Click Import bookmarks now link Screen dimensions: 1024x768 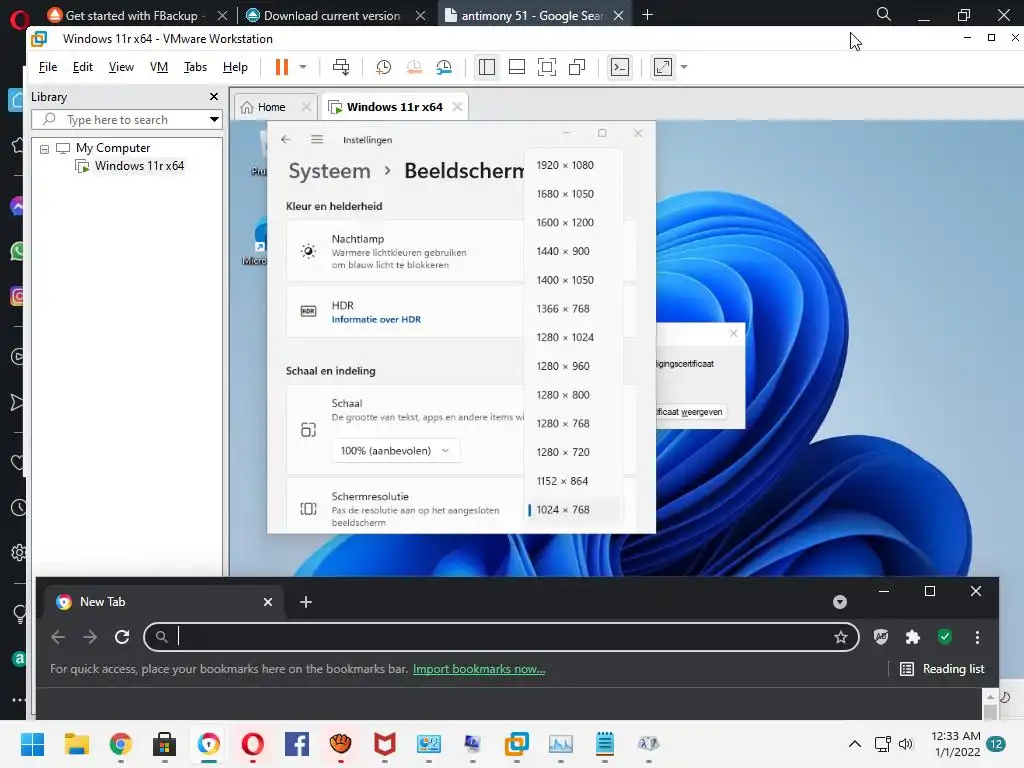479,669
